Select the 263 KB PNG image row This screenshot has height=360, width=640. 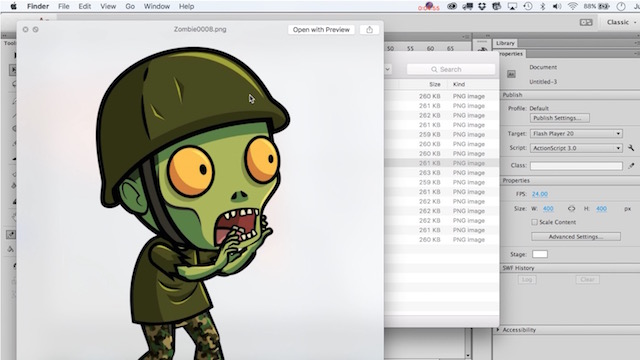click(x=442, y=173)
